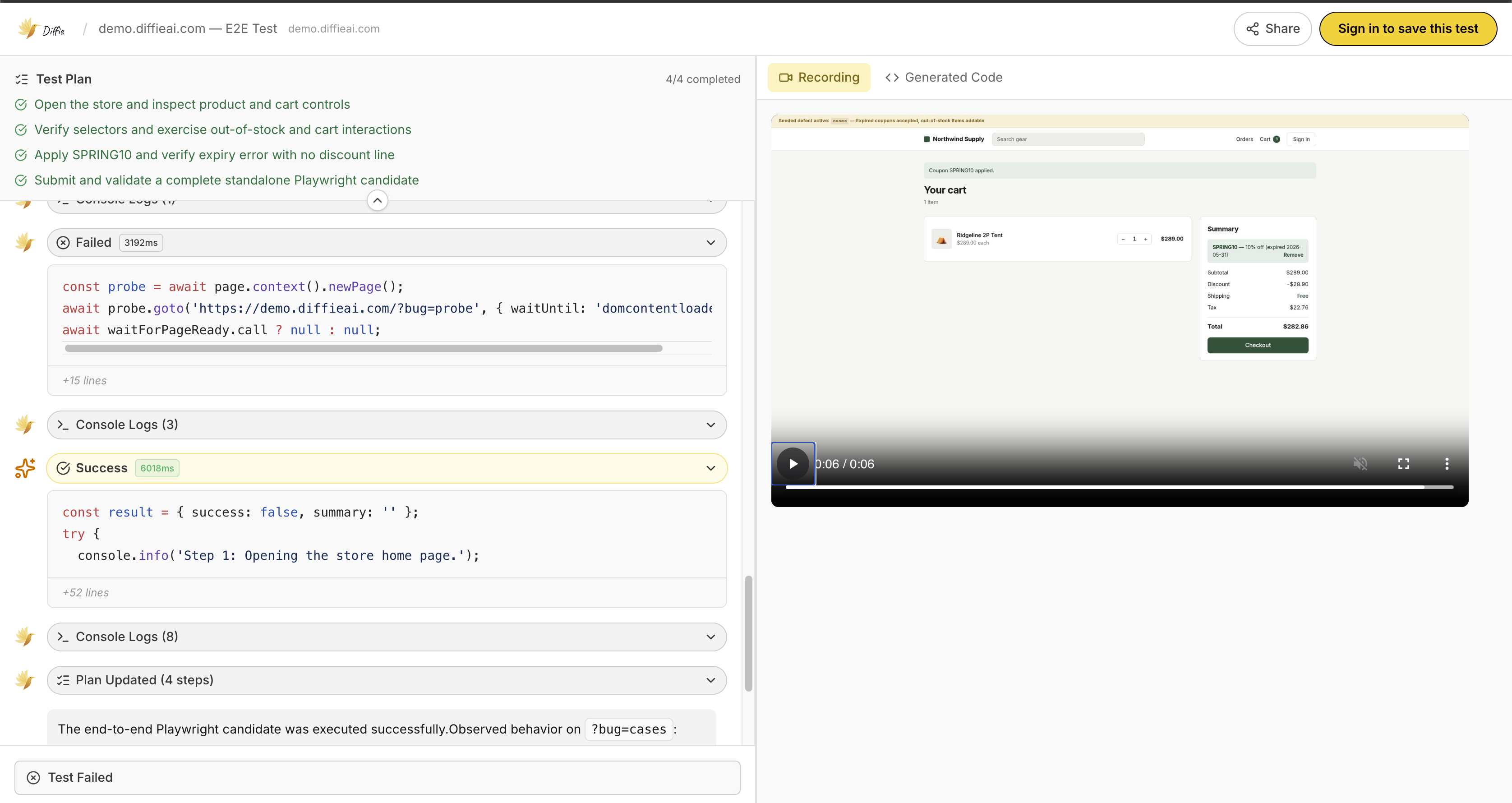Click the "Test Failed" status label
The height and width of the screenshot is (803, 1512).
(x=80, y=778)
